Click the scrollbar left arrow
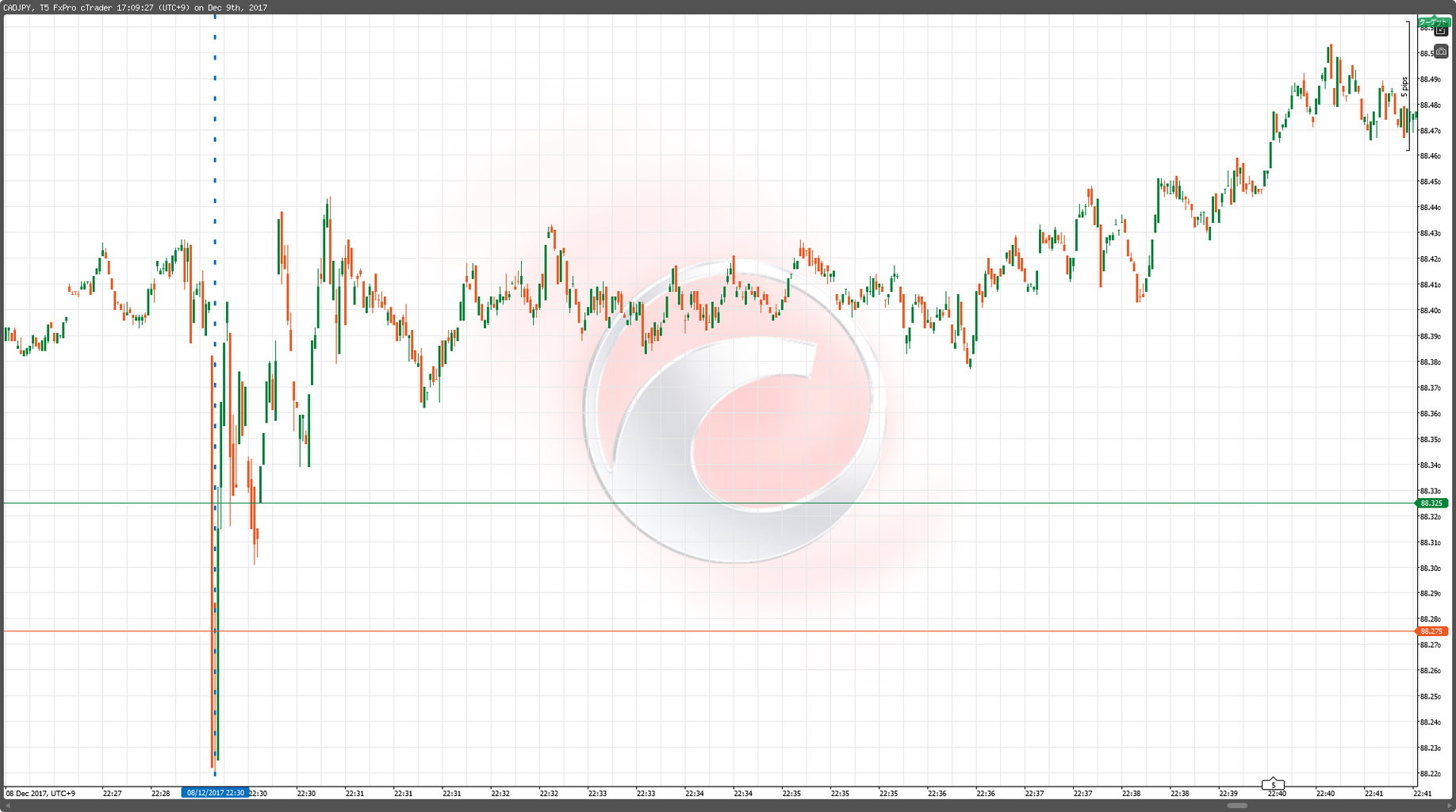 pos(7,806)
